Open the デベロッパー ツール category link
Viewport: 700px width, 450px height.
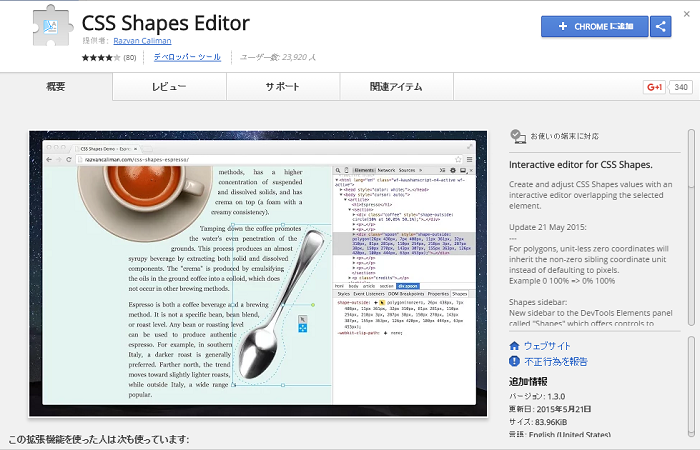[x=187, y=57]
